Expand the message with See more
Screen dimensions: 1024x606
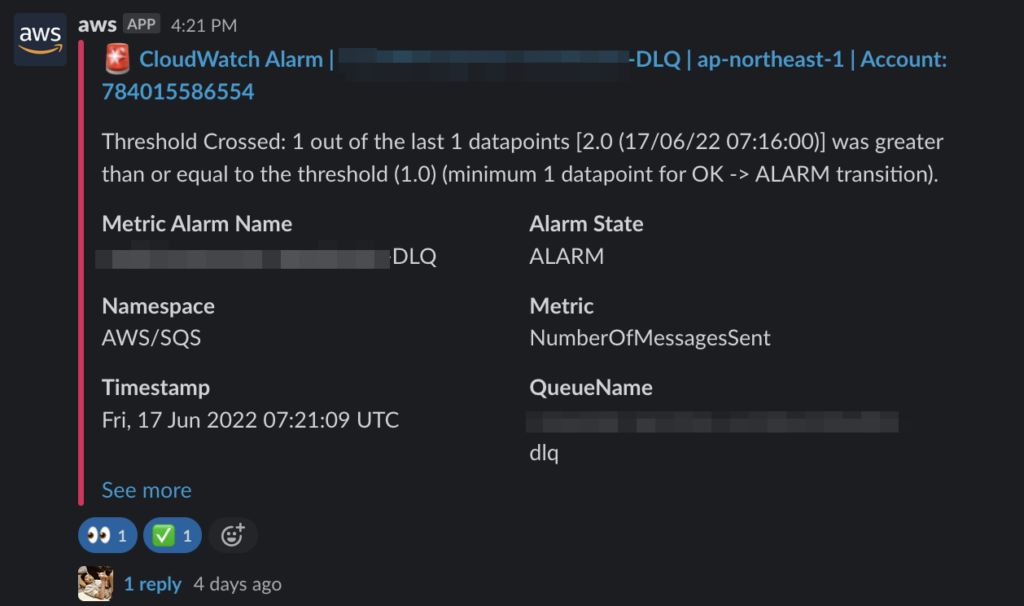146,490
